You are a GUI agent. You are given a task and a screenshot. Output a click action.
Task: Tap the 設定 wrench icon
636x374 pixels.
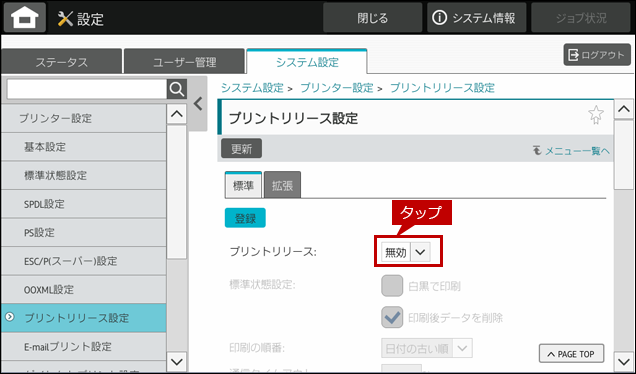point(65,19)
